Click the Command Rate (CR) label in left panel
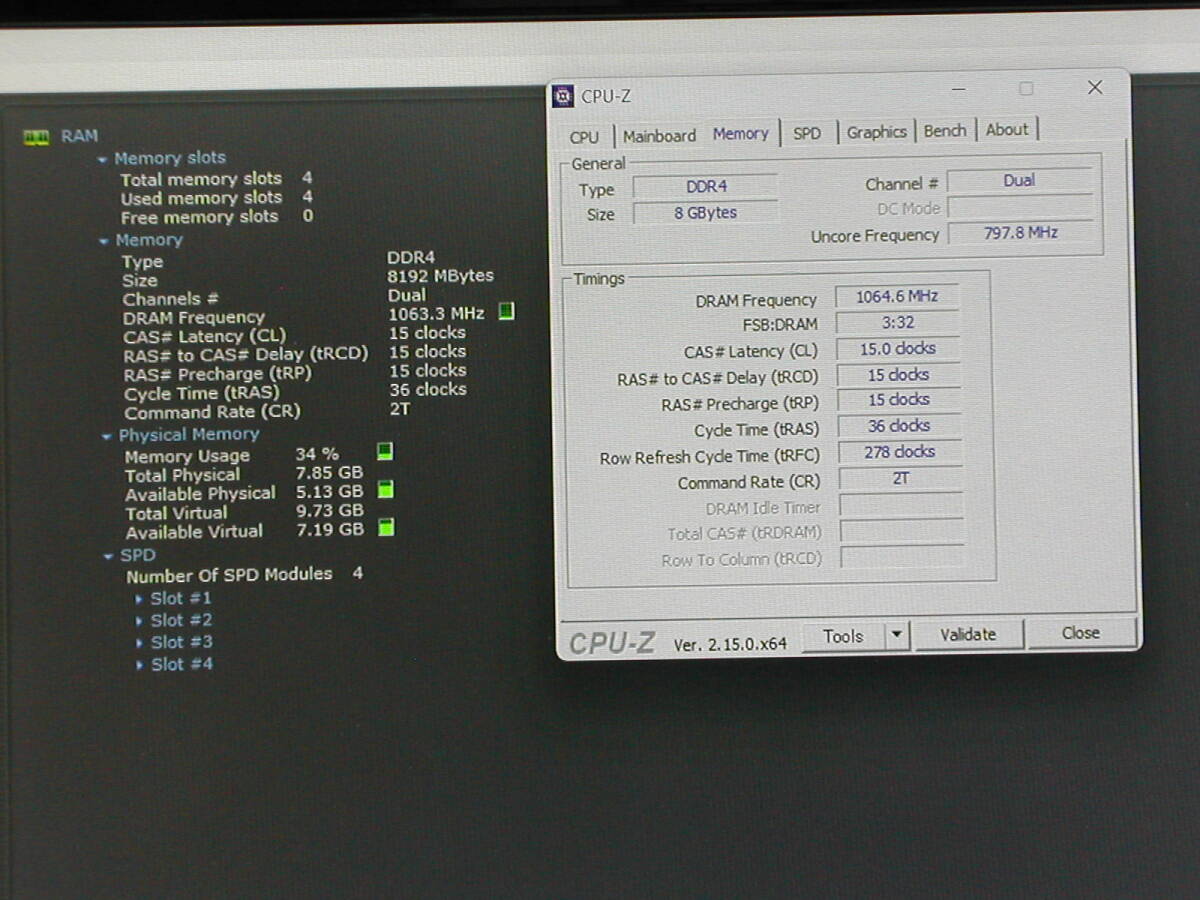This screenshot has width=1200, height=900. pyautogui.click(x=212, y=412)
